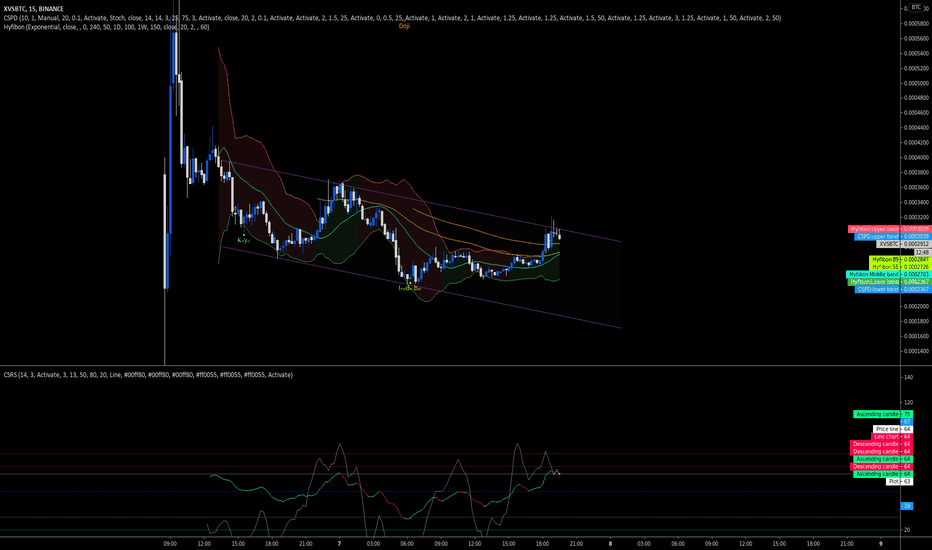932x550 pixels.
Task: Click the day 8 label on time axis
Action: (610, 543)
